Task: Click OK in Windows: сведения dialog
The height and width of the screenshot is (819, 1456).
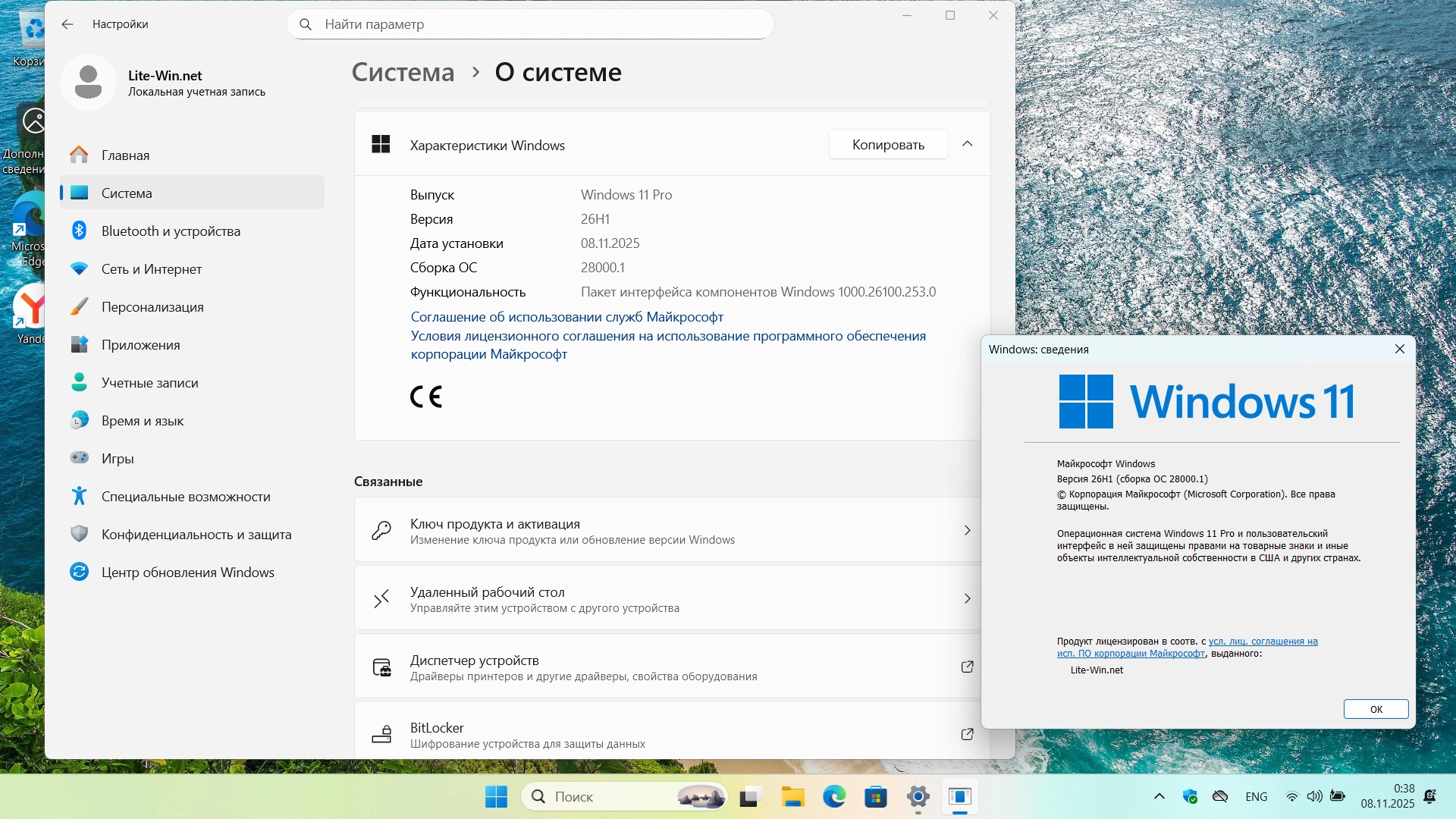Action: [1376, 709]
